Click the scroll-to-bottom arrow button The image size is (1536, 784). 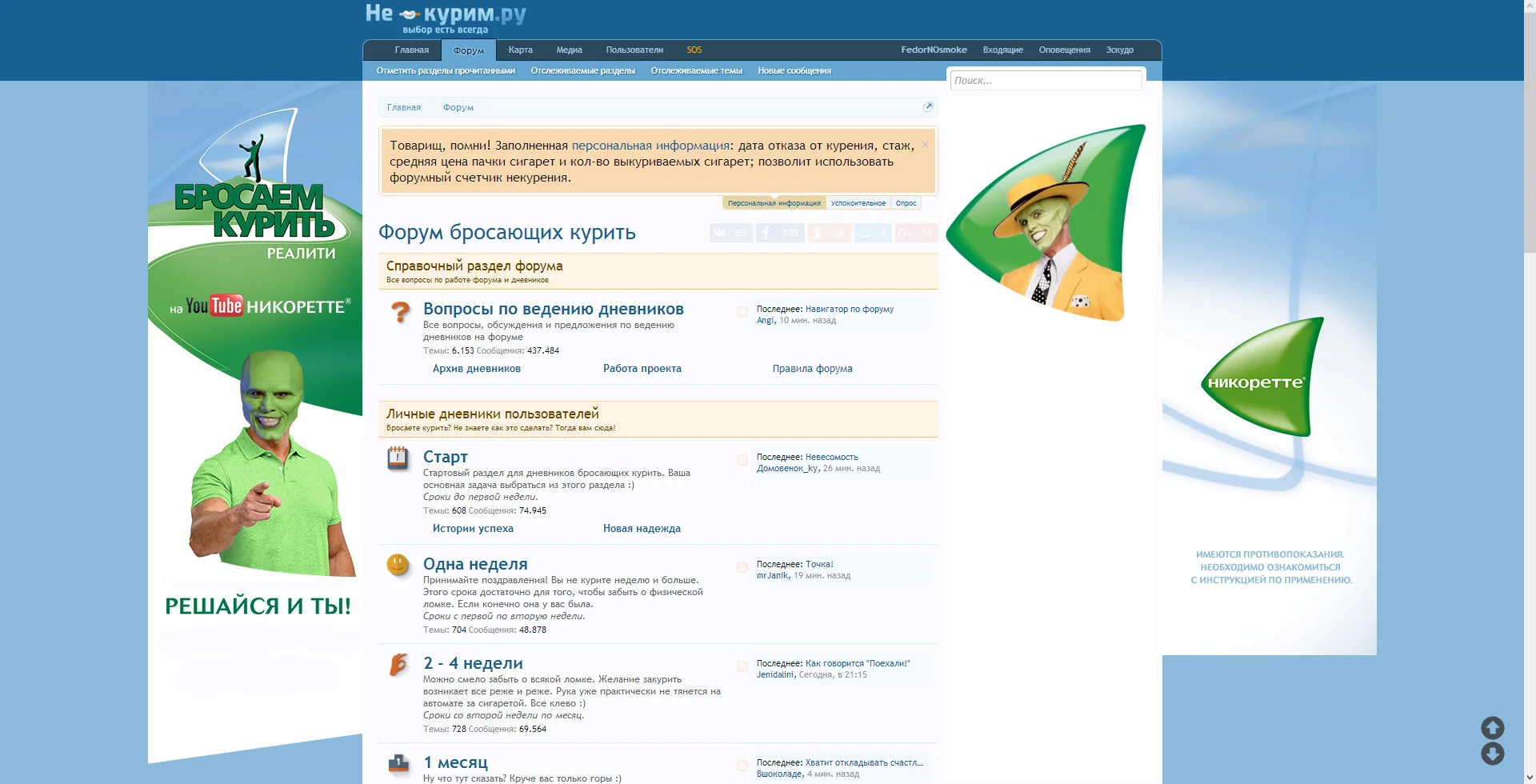(1492, 754)
